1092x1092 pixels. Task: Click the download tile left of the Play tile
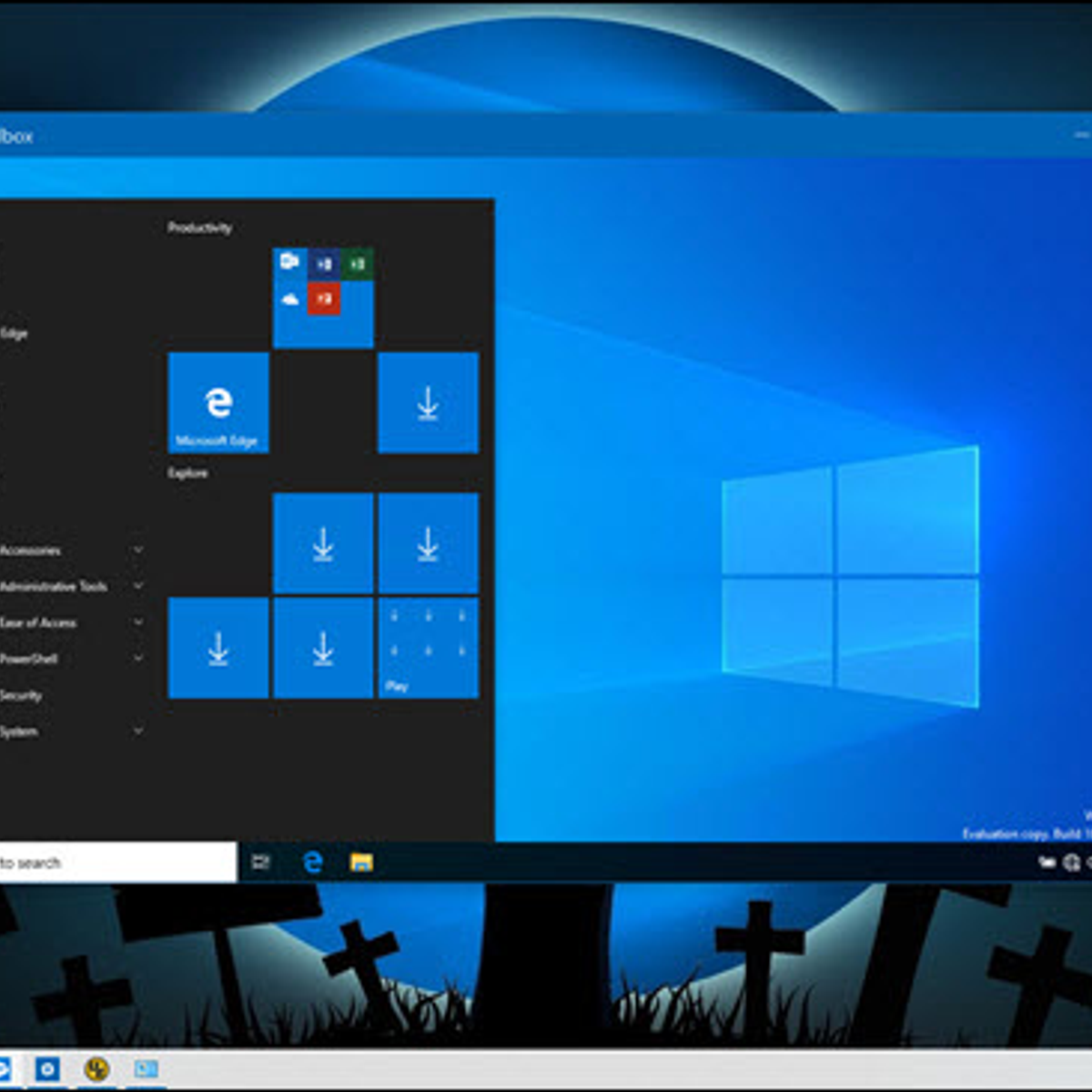click(323, 648)
